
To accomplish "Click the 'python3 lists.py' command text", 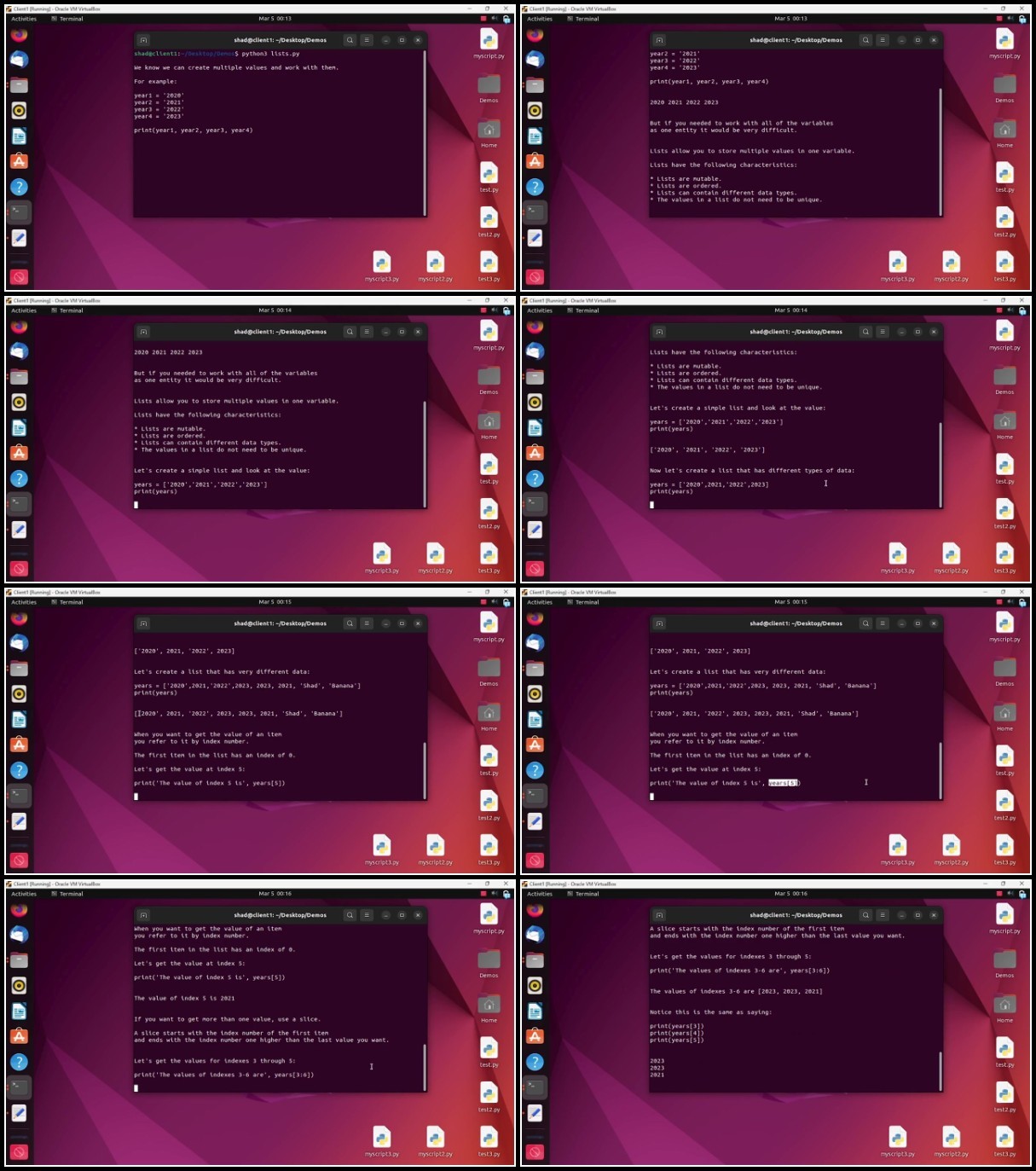I will click(x=270, y=54).
